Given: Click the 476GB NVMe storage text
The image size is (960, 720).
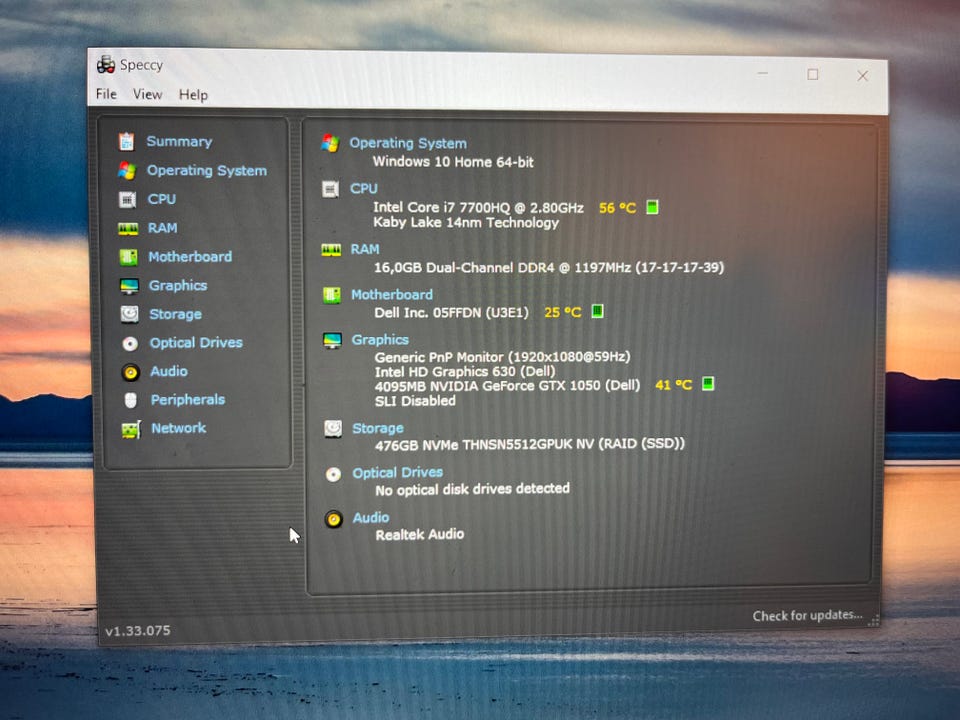Looking at the screenshot, I should pyautogui.click(x=530, y=444).
